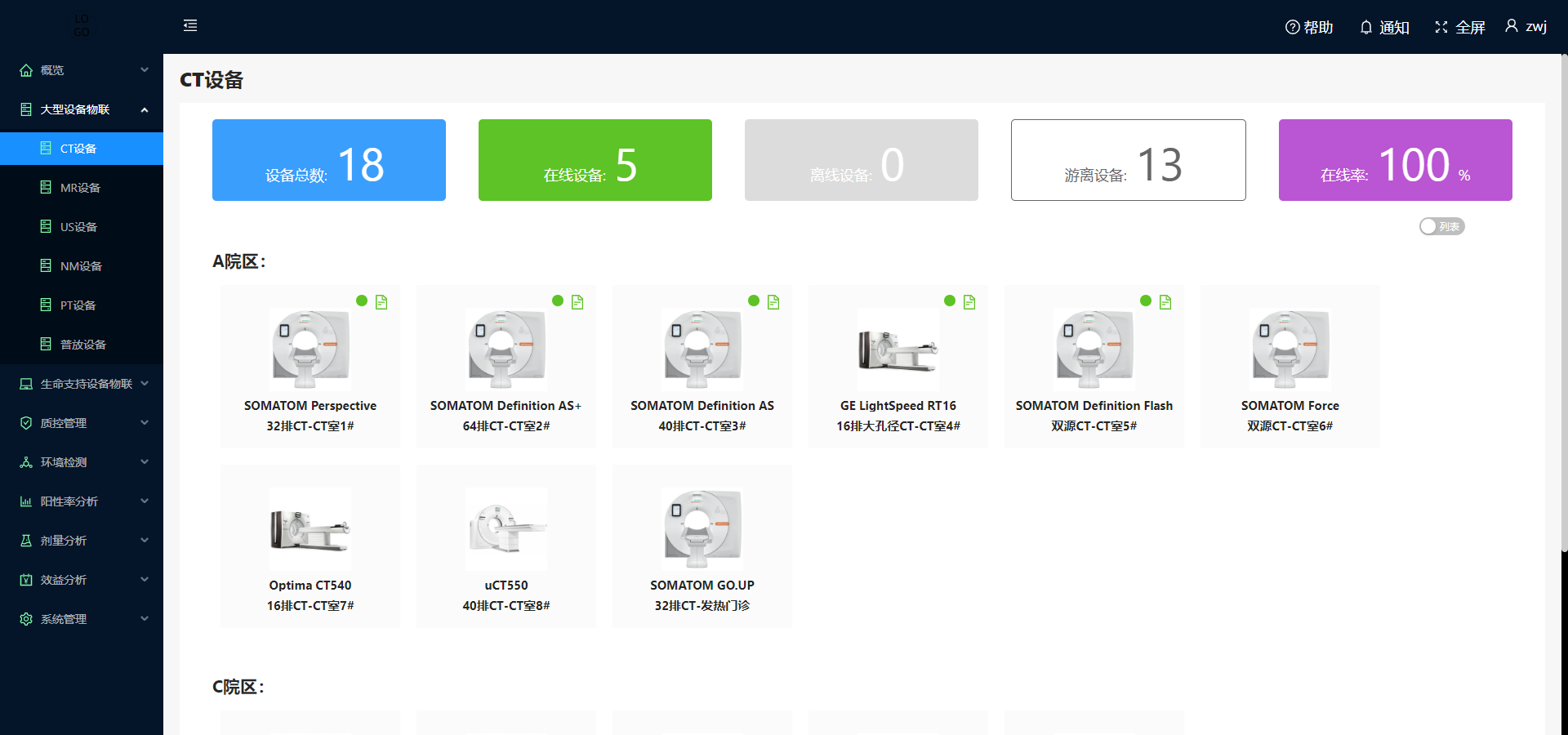This screenshot has height=735, width=1568.
Task: Open the document icon on SOMATOM Definition AS+ card
Action: click(x=577, y=302)
